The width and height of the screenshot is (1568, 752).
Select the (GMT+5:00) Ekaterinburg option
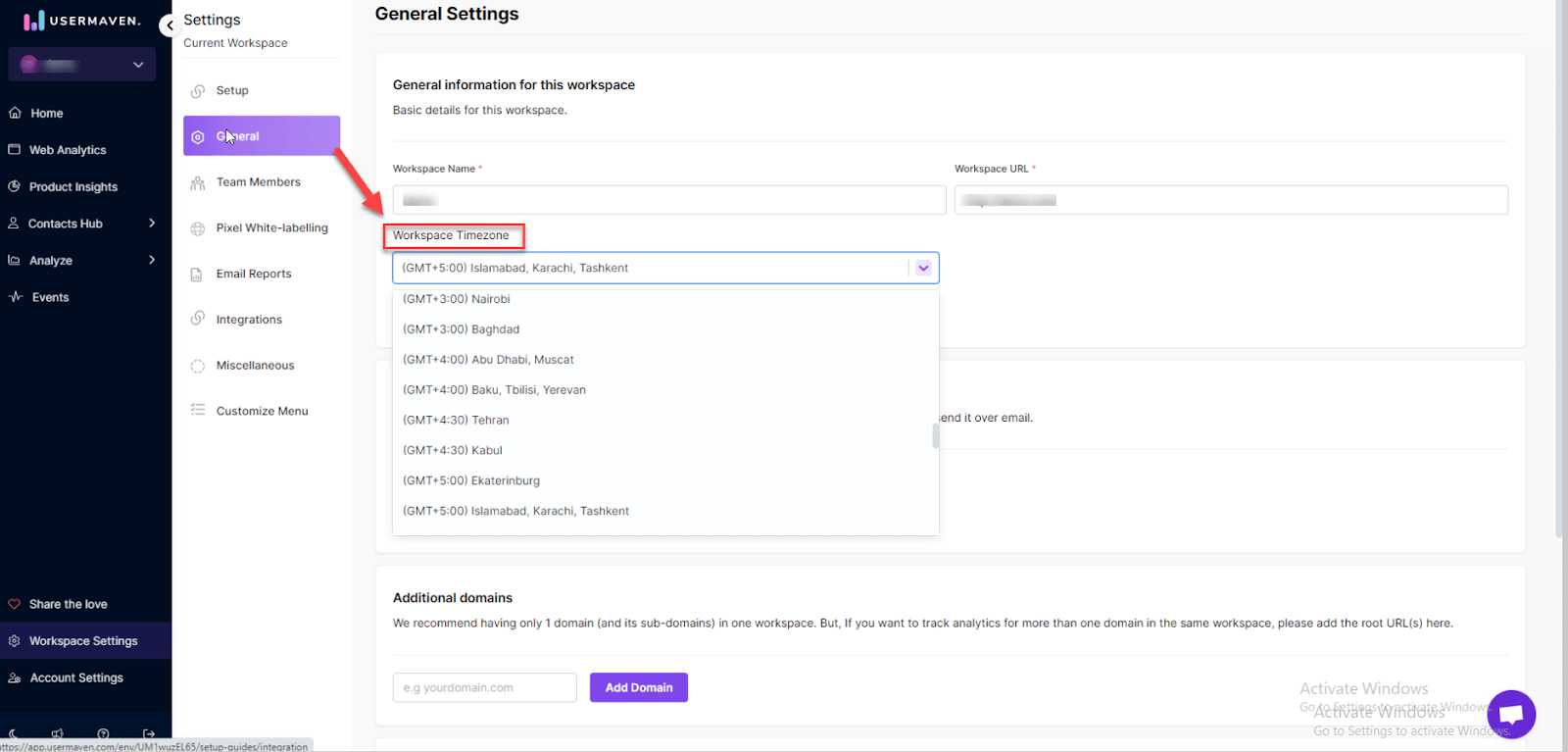point(665,481)
